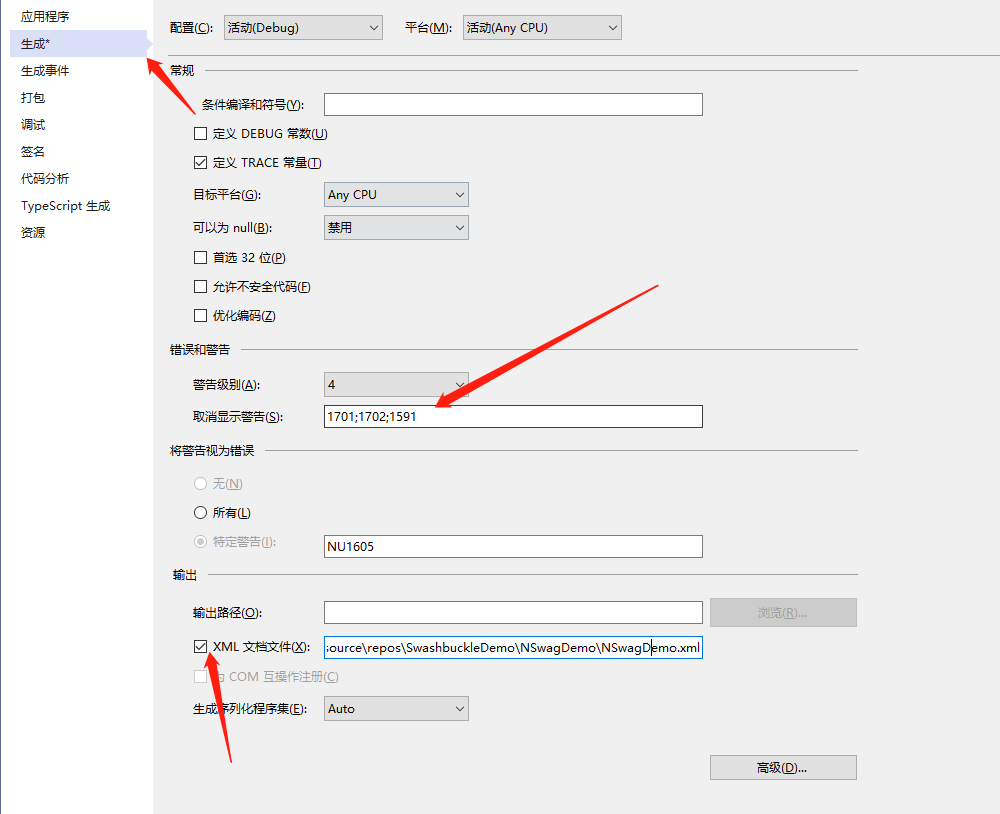Open the 平台 dropdown showing 活动(Any CPU)

pos(542,27)
